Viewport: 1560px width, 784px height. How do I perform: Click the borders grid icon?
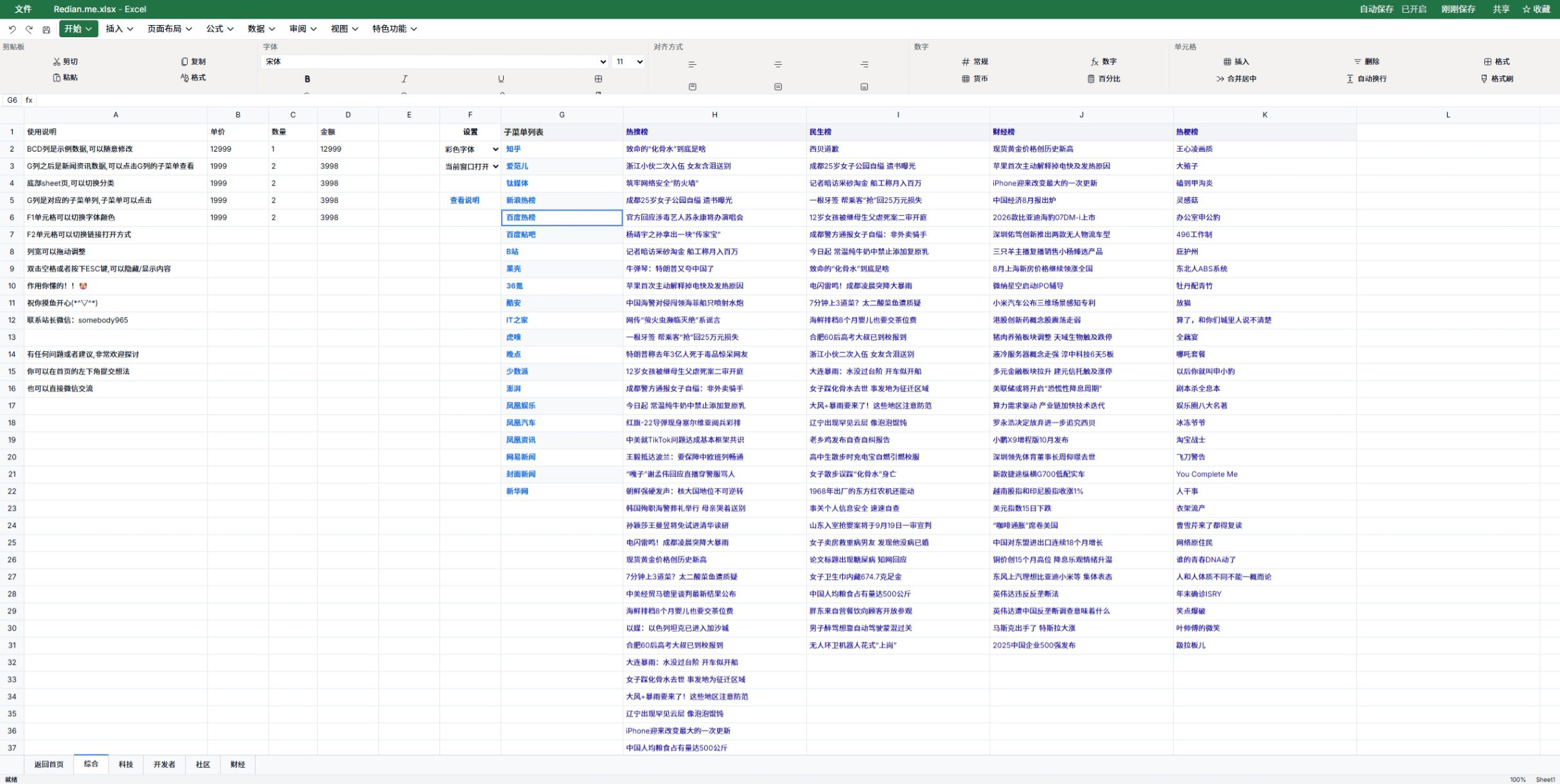pos(598,79)
